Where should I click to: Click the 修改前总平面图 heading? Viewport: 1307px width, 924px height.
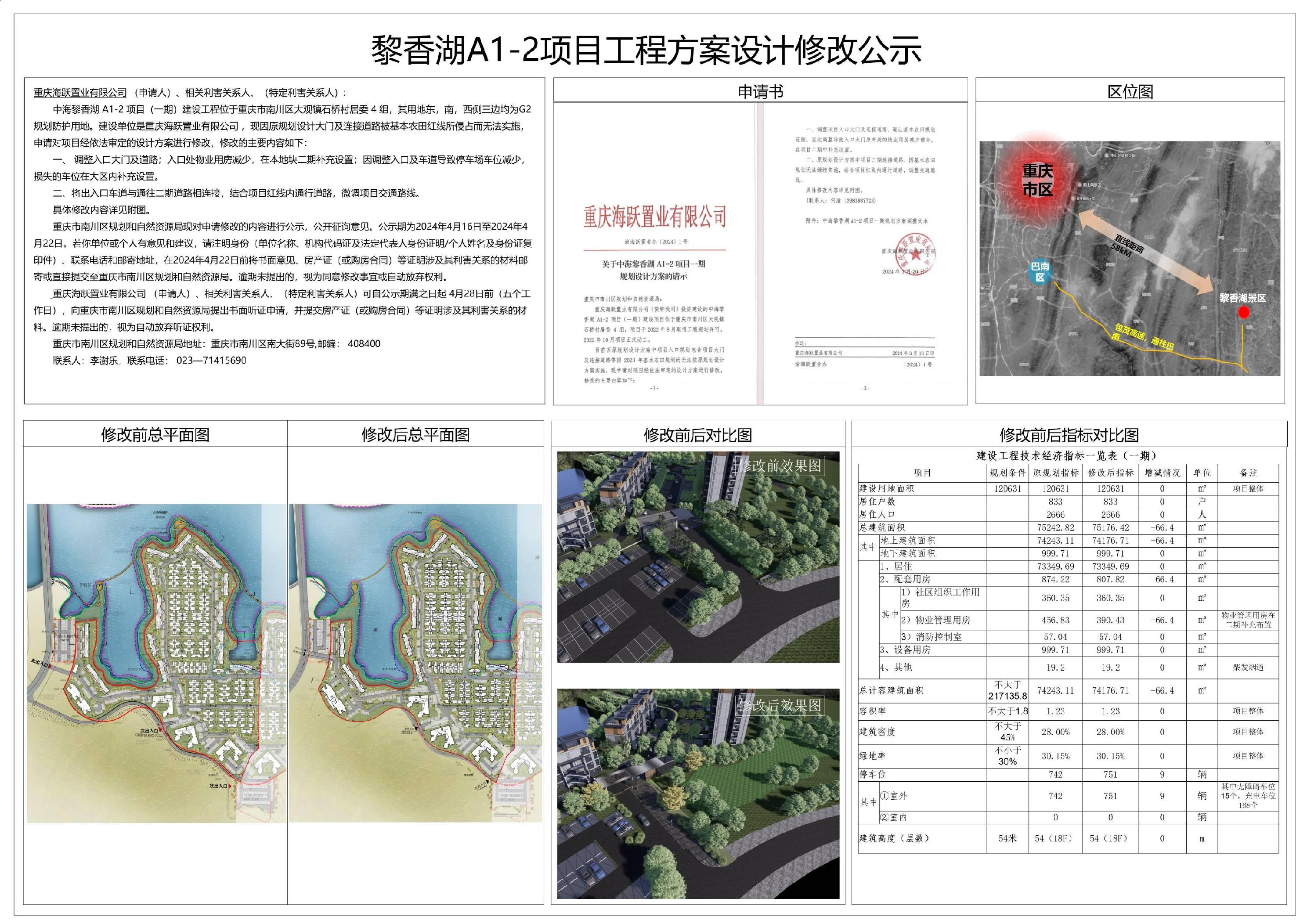tap(155, 435)
